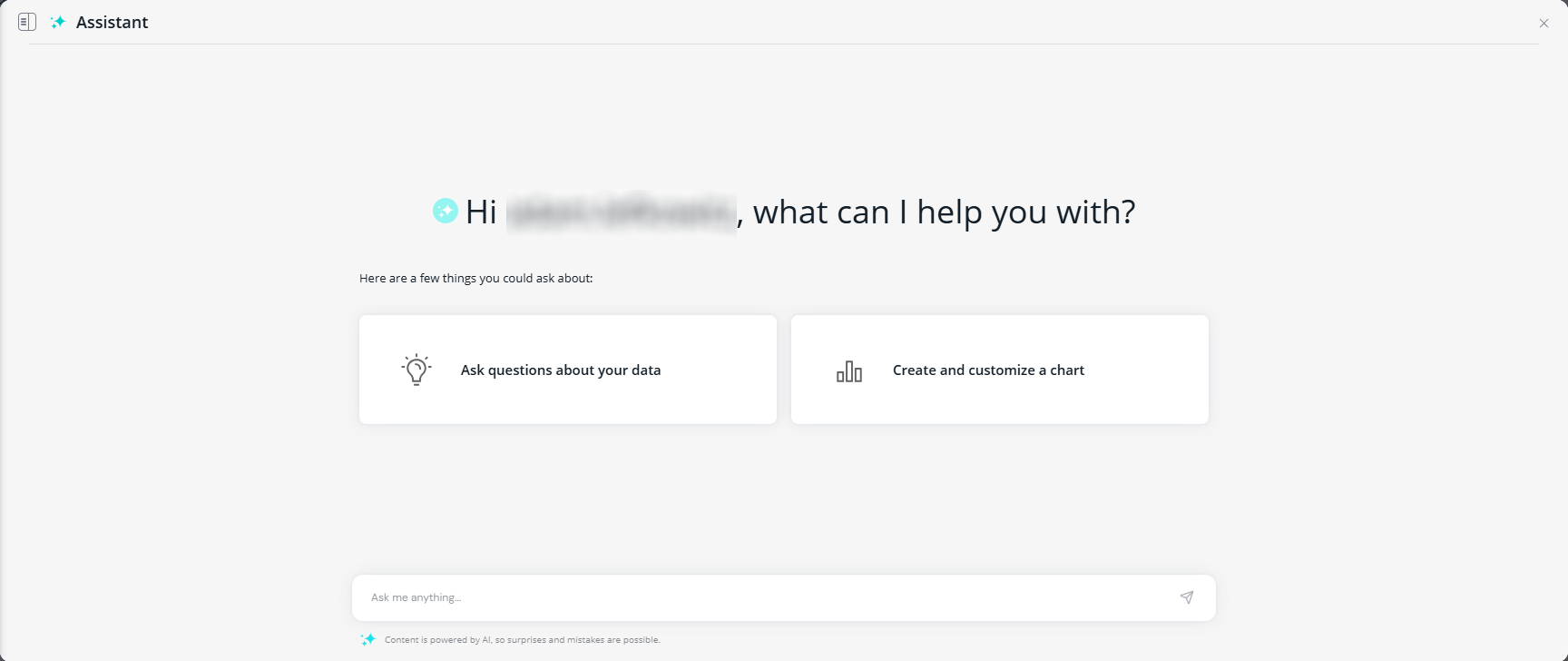This screenshot has height=661, width=1568.
Task: Click 'Here are a few things' text
Action: 475,279
